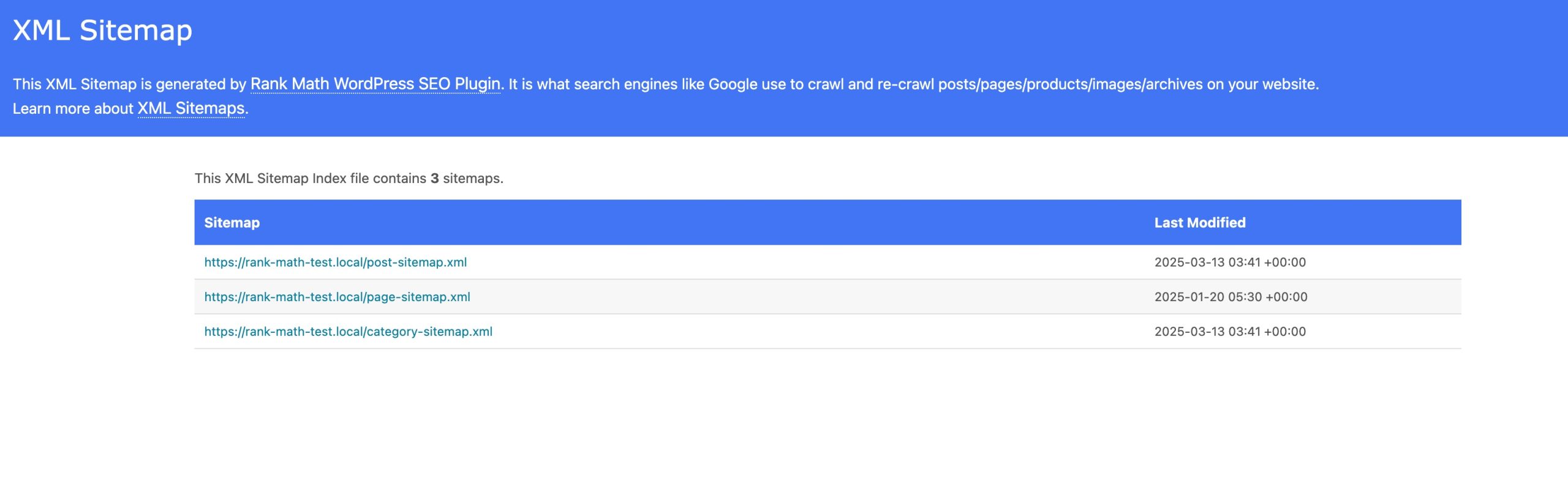Click the Sitemap column header
This screenshot has width=1568, height=492.
click(232, 223)
